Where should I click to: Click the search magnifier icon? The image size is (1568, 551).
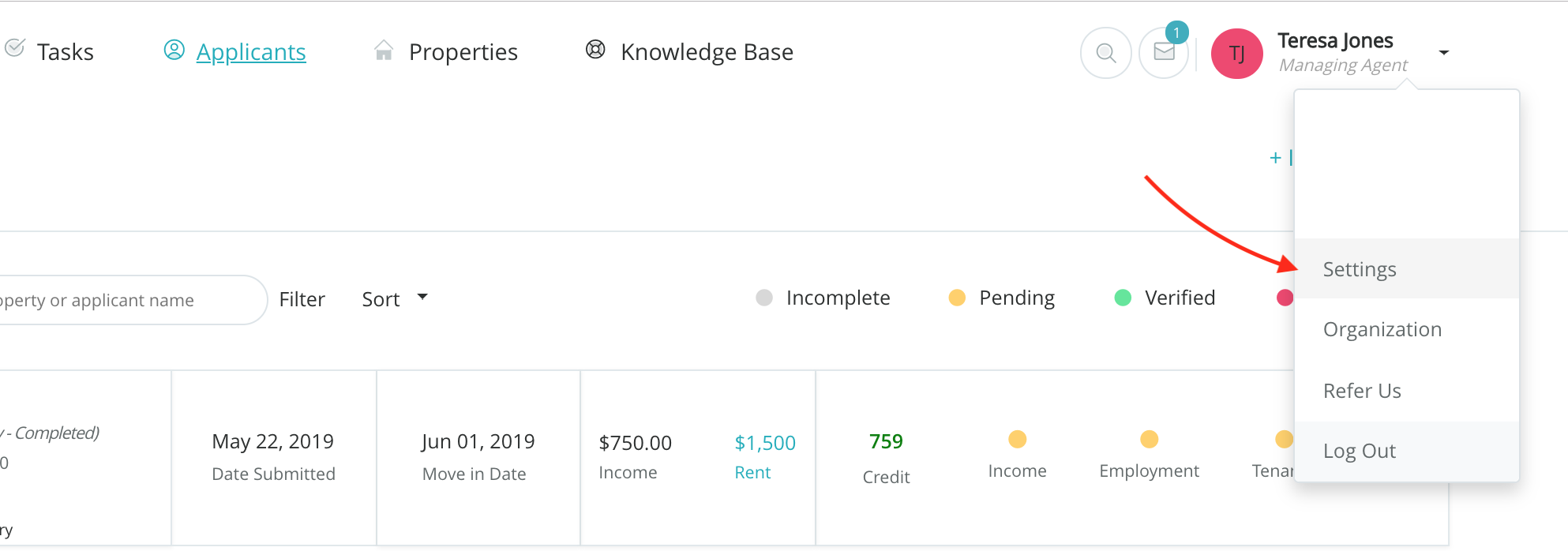(1105, 53)
